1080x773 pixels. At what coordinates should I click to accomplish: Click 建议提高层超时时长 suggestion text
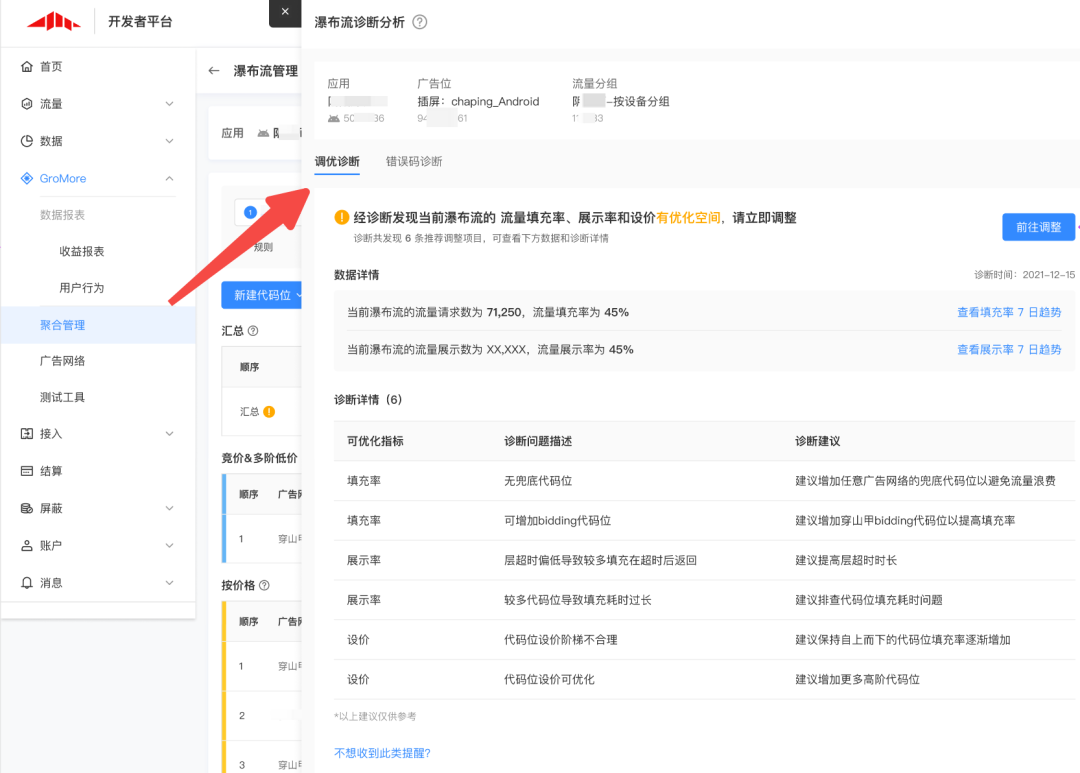click(846, 561)
